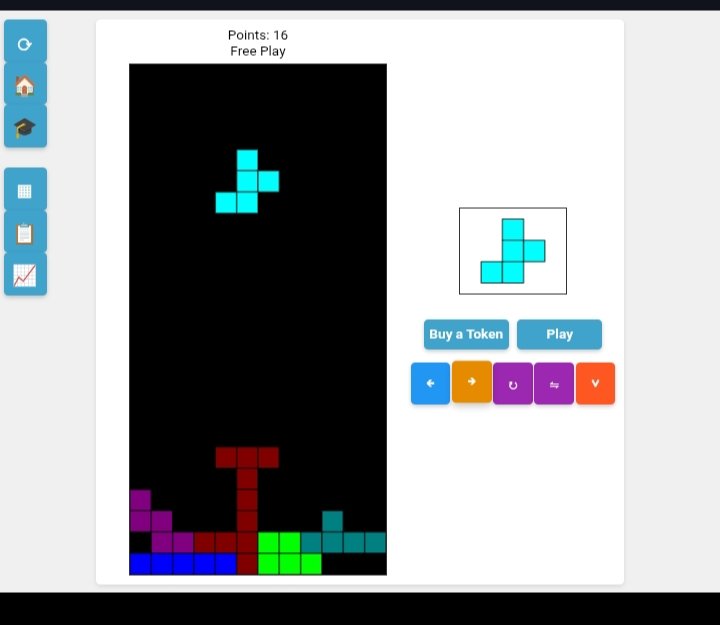Screen dimensions: 720x625
Task: Open the graduation cap tutorial icon
Action: click(x=25, y=126)
